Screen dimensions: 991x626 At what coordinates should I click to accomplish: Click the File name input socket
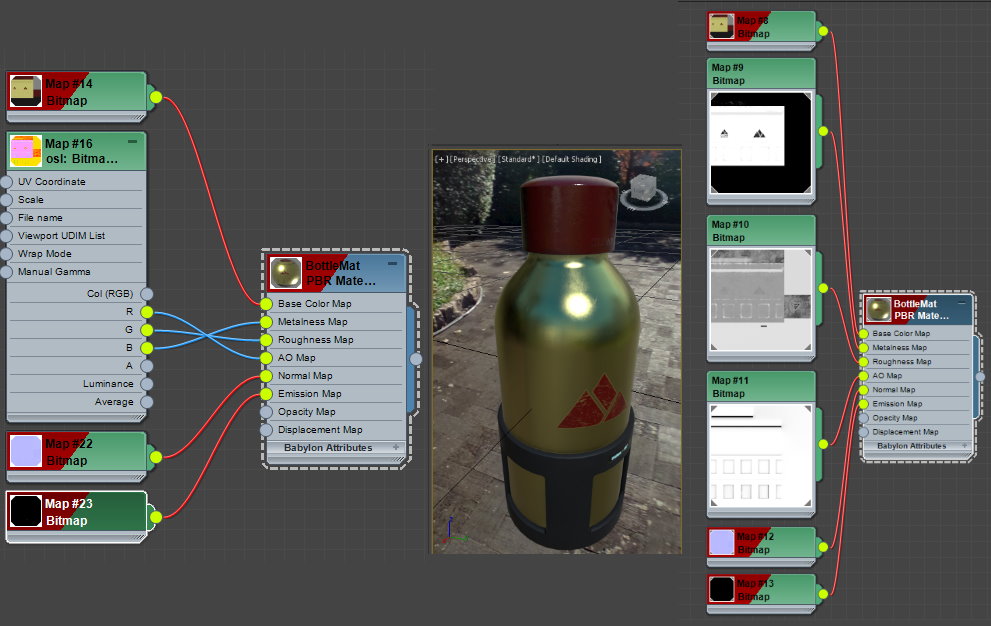(x=6, y=218)
